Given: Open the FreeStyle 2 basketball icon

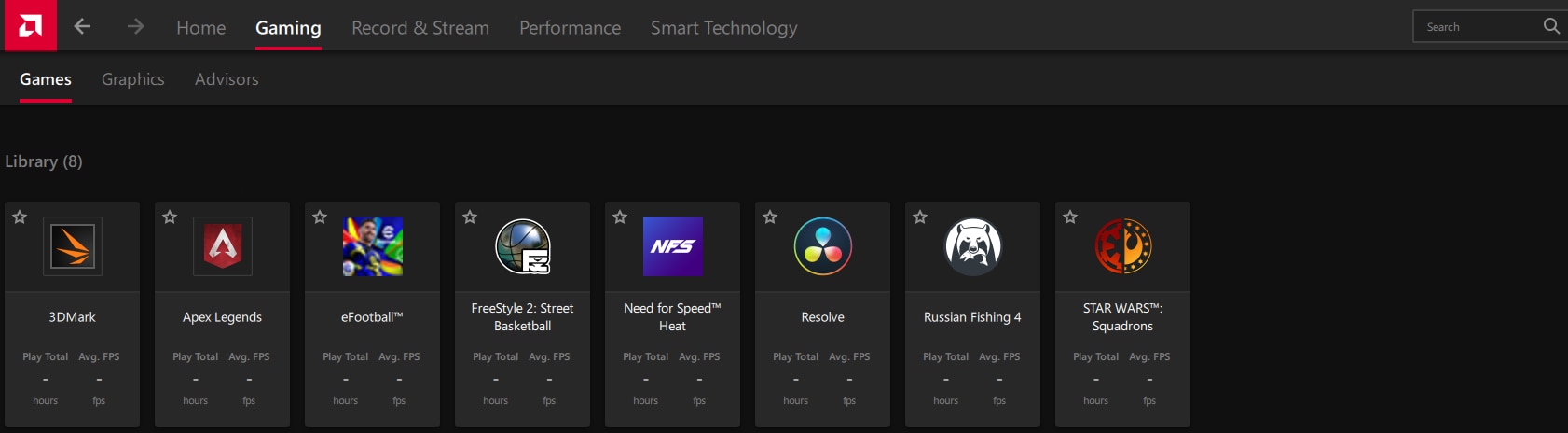Looking at the screenshot, I should 523,246.
